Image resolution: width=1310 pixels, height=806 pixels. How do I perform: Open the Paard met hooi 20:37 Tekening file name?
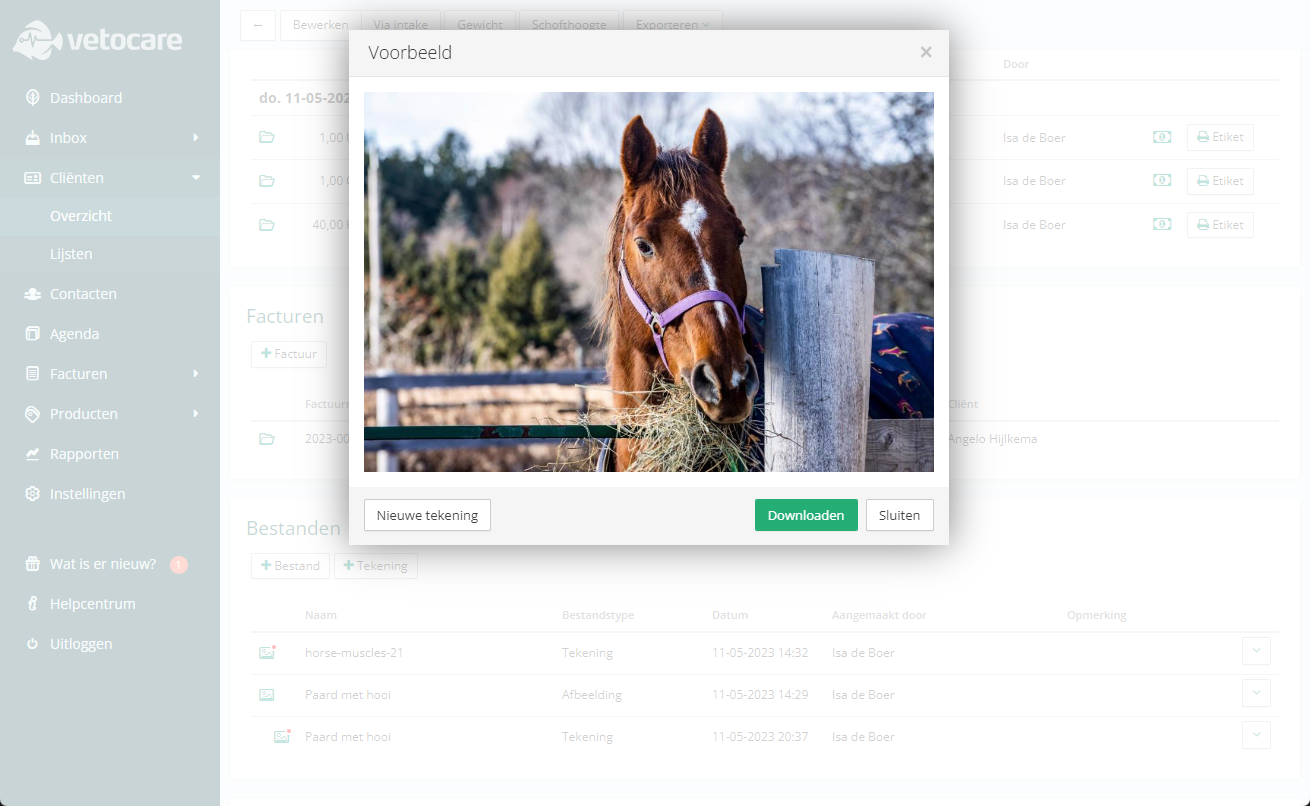(348, 736)
